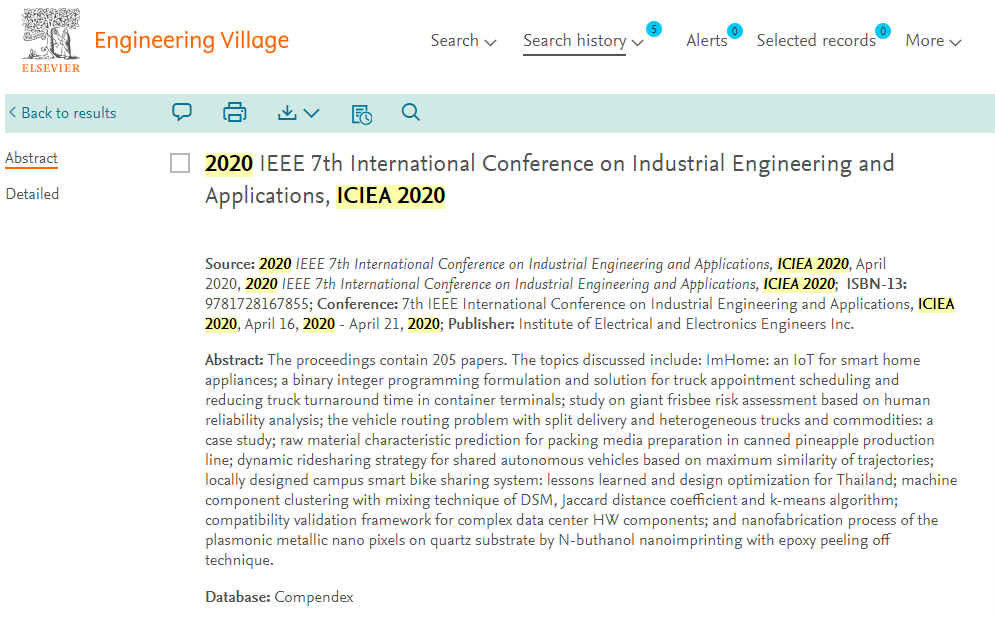Click the Selected records count badge
This screenshot has height=623, width=995.
882,31
